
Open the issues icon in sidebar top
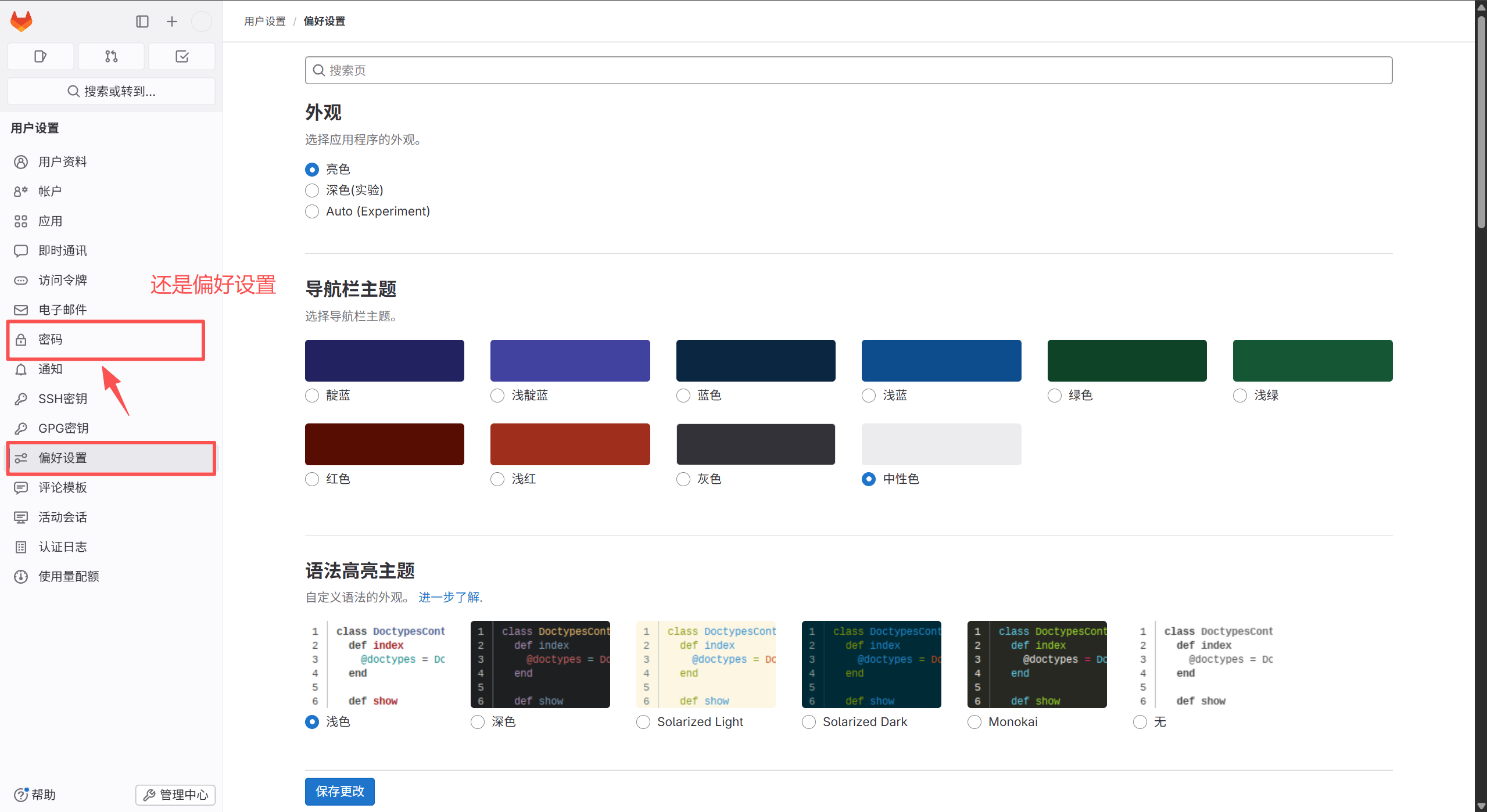click(x=40, y=56)
